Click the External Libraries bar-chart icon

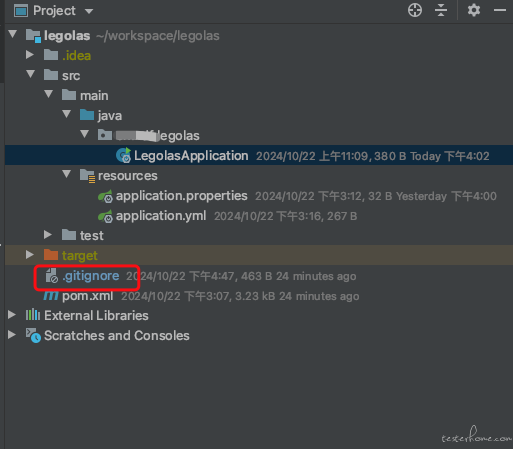click(33, 315)
